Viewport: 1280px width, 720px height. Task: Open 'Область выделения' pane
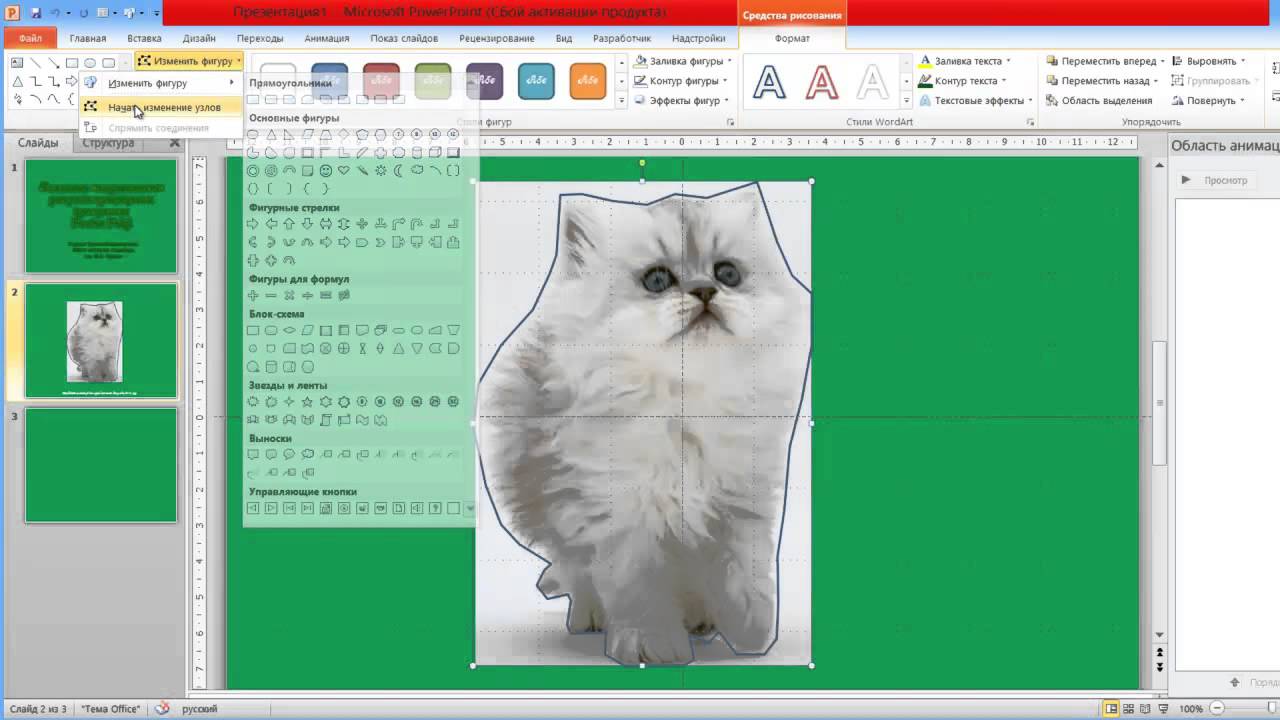pos(1099,101)
